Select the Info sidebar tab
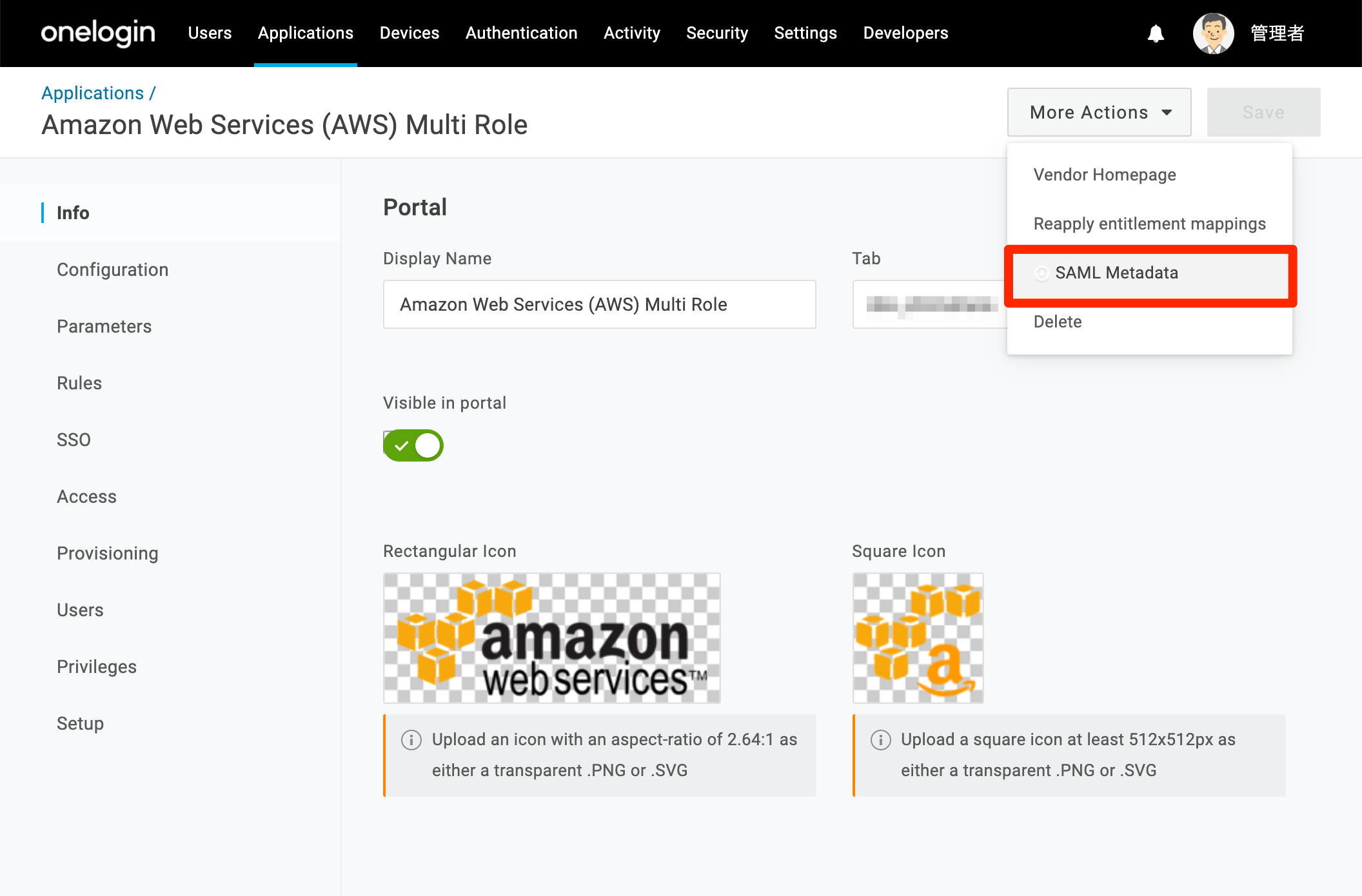The height and width of the screenshot is (896, 1362). pyautogui.click(x=170, y=213)
